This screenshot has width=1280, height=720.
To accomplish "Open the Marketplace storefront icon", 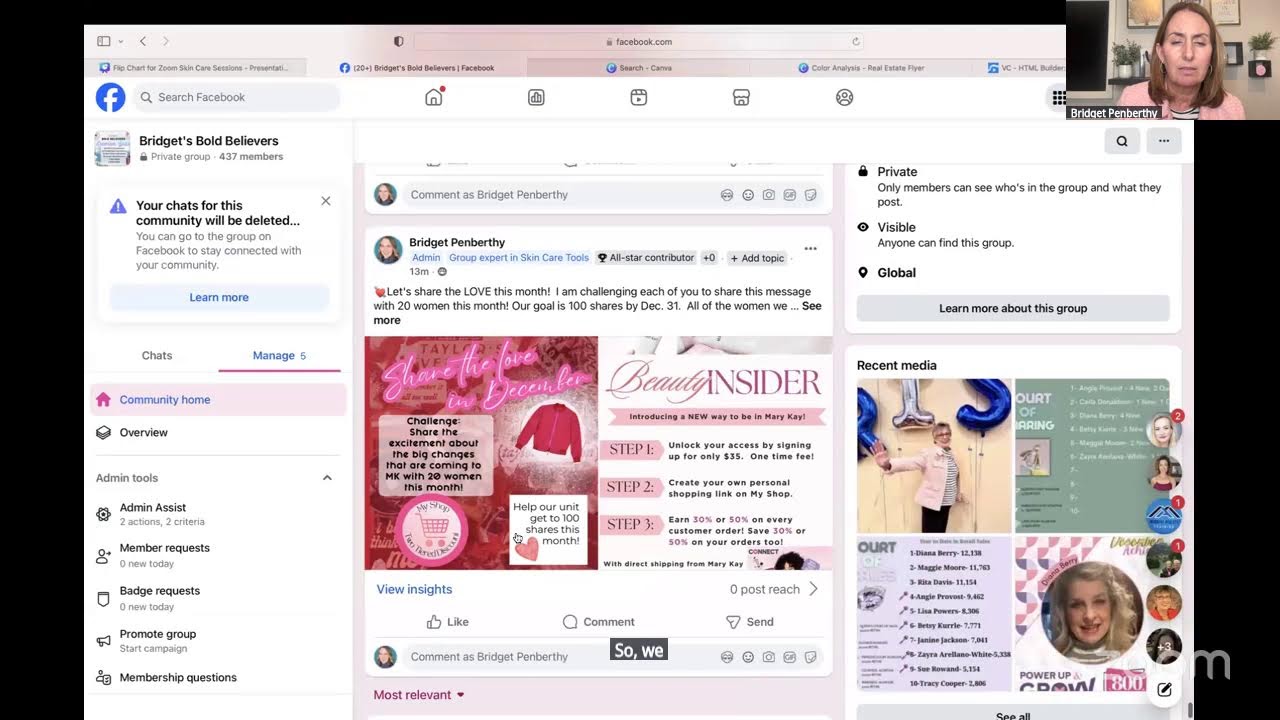I will tap(741, 97).
